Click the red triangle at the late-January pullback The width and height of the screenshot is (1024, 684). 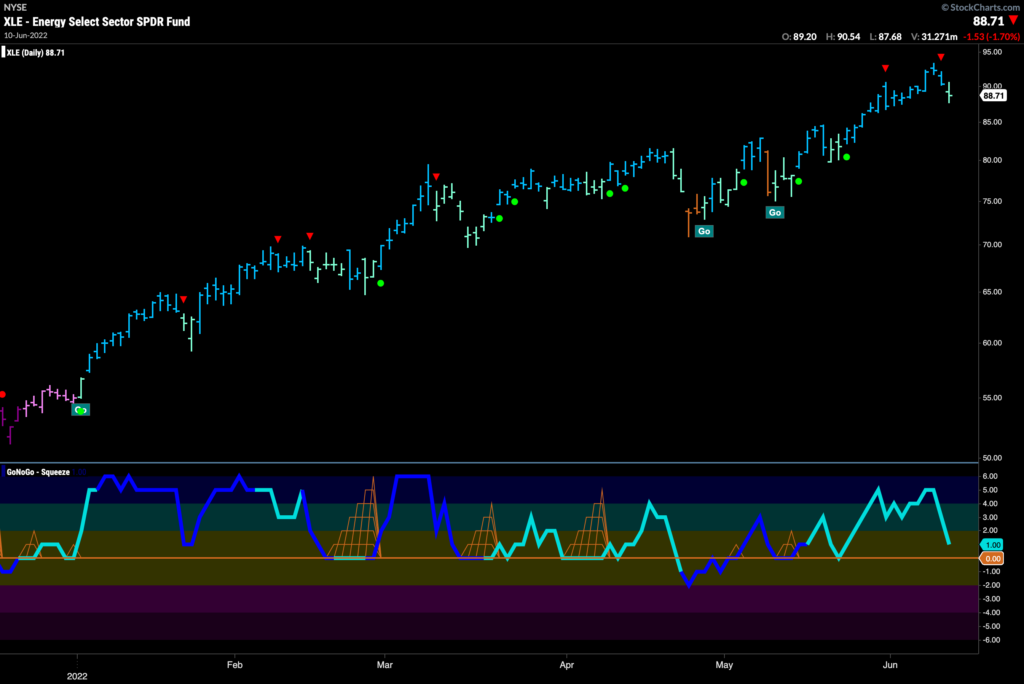(x=184, y=299)
